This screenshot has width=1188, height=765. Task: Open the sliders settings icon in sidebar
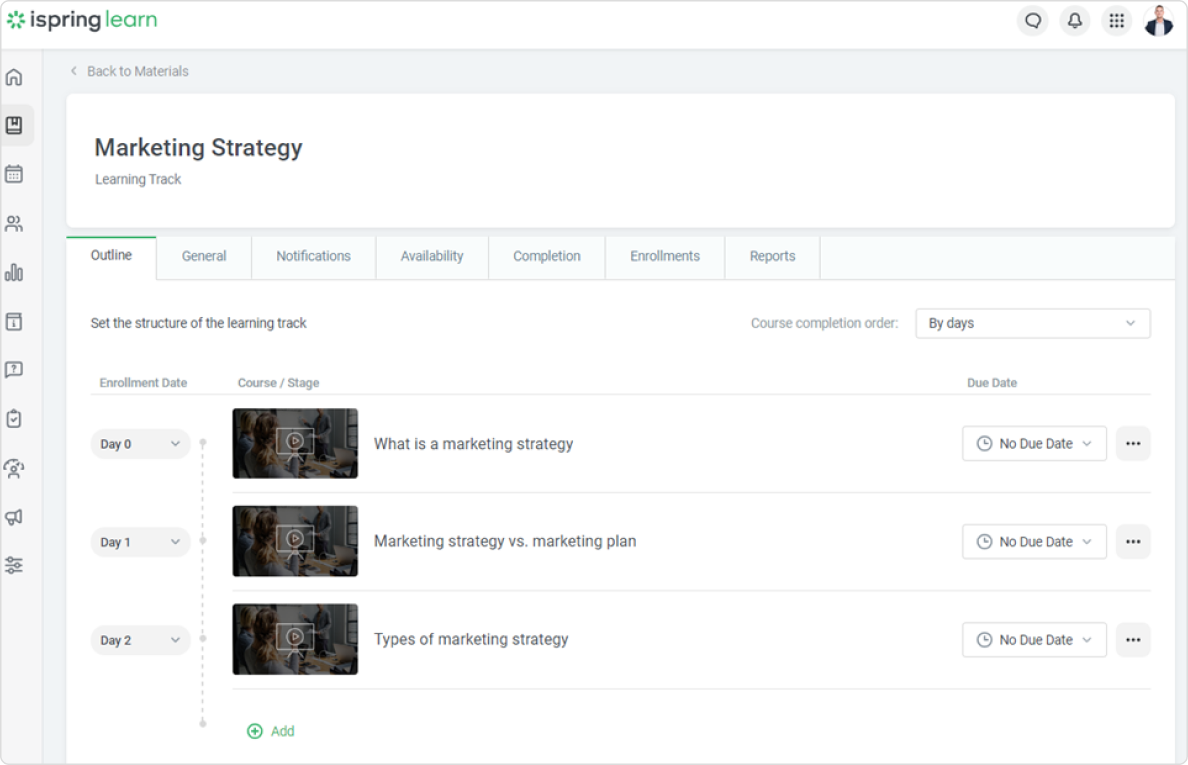pyautogui.click(x=14, y=565)
